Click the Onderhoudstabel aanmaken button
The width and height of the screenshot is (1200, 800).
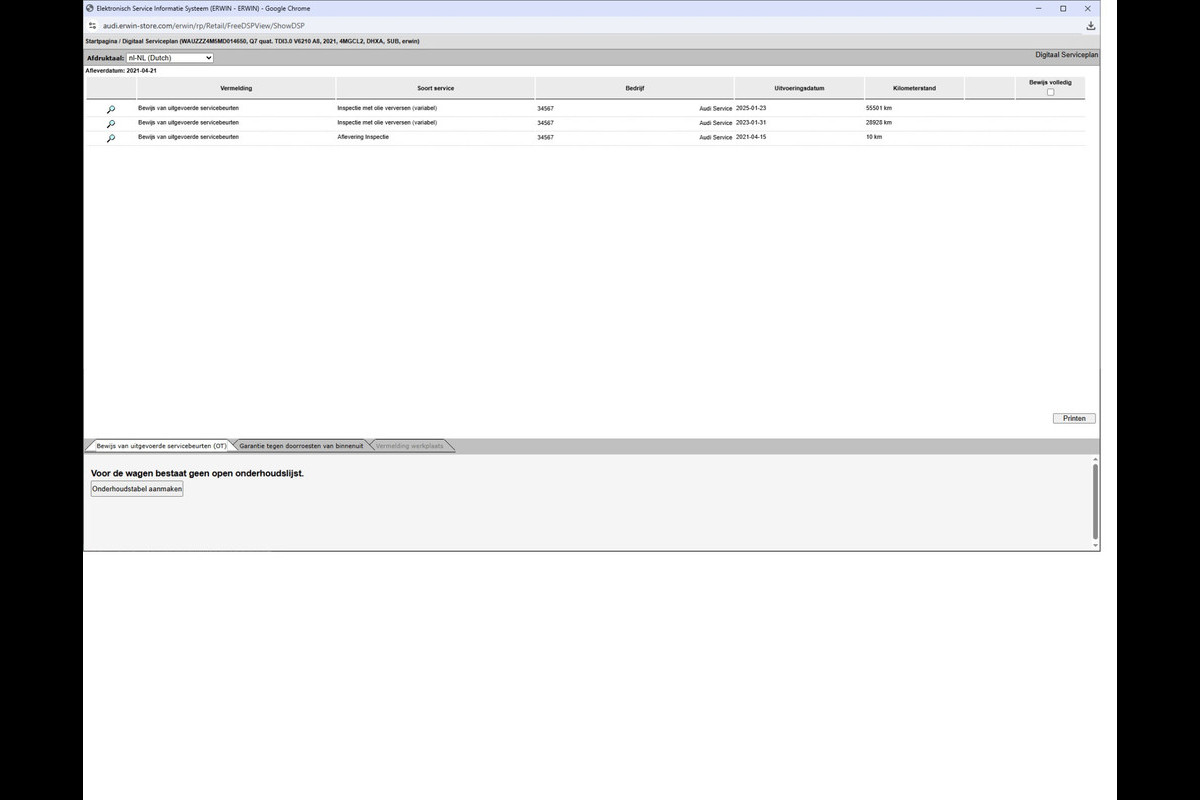pyautogui.click(x=137, y=489)
